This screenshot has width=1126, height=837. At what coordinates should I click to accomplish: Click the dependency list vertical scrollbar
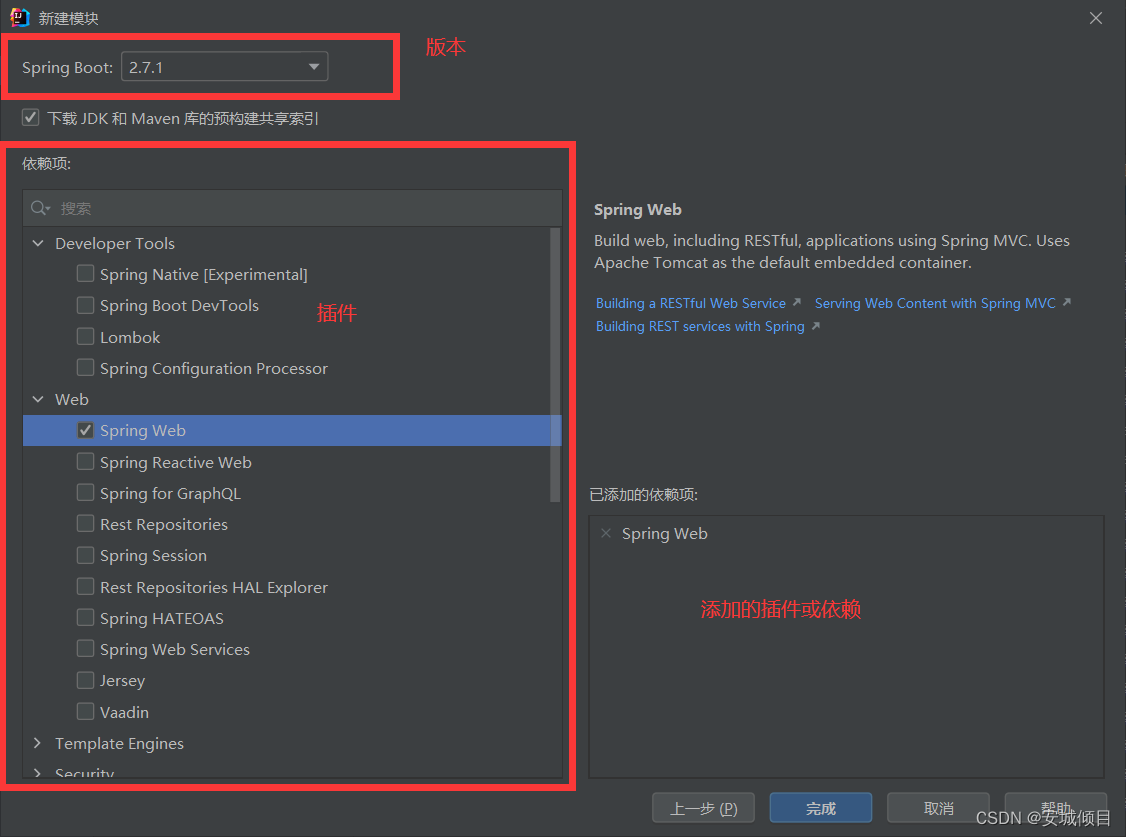[554, 365]
